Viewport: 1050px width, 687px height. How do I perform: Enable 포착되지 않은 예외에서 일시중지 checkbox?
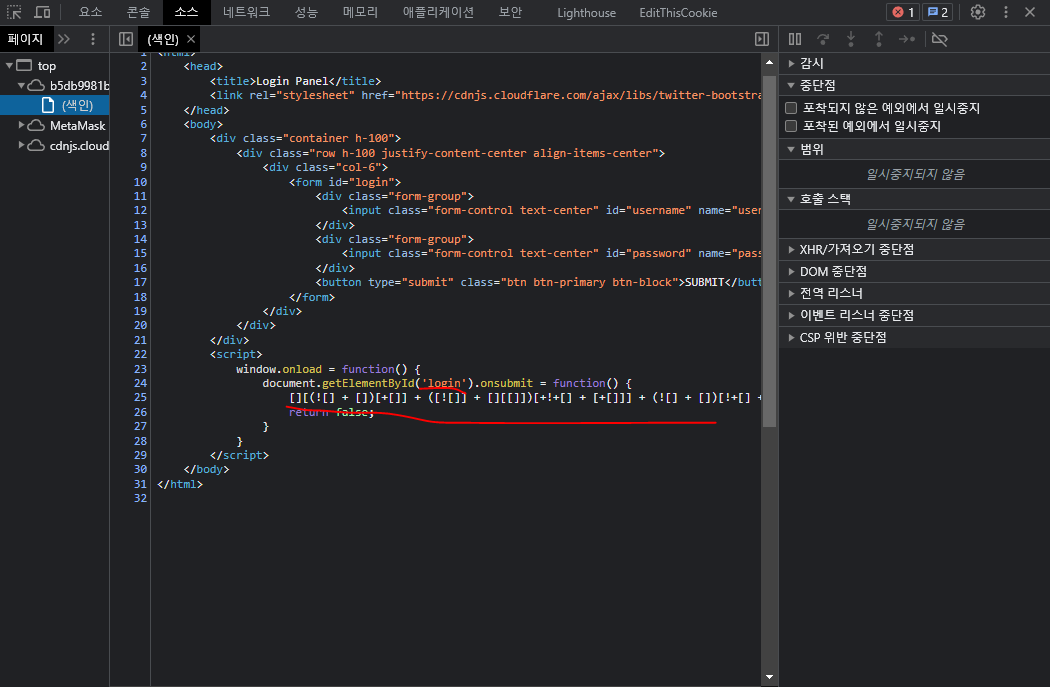point(791,108)
